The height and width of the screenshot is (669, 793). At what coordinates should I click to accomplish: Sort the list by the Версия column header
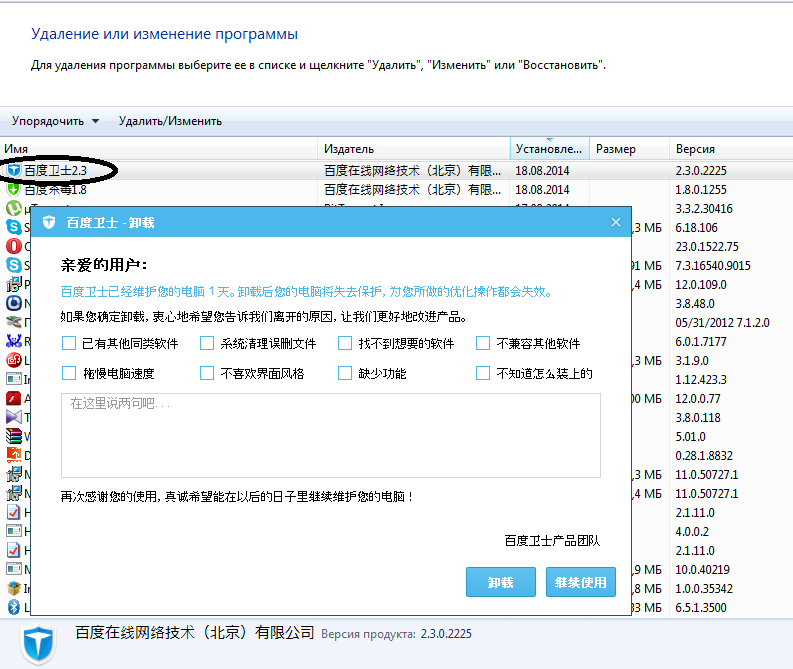[731, 149]
